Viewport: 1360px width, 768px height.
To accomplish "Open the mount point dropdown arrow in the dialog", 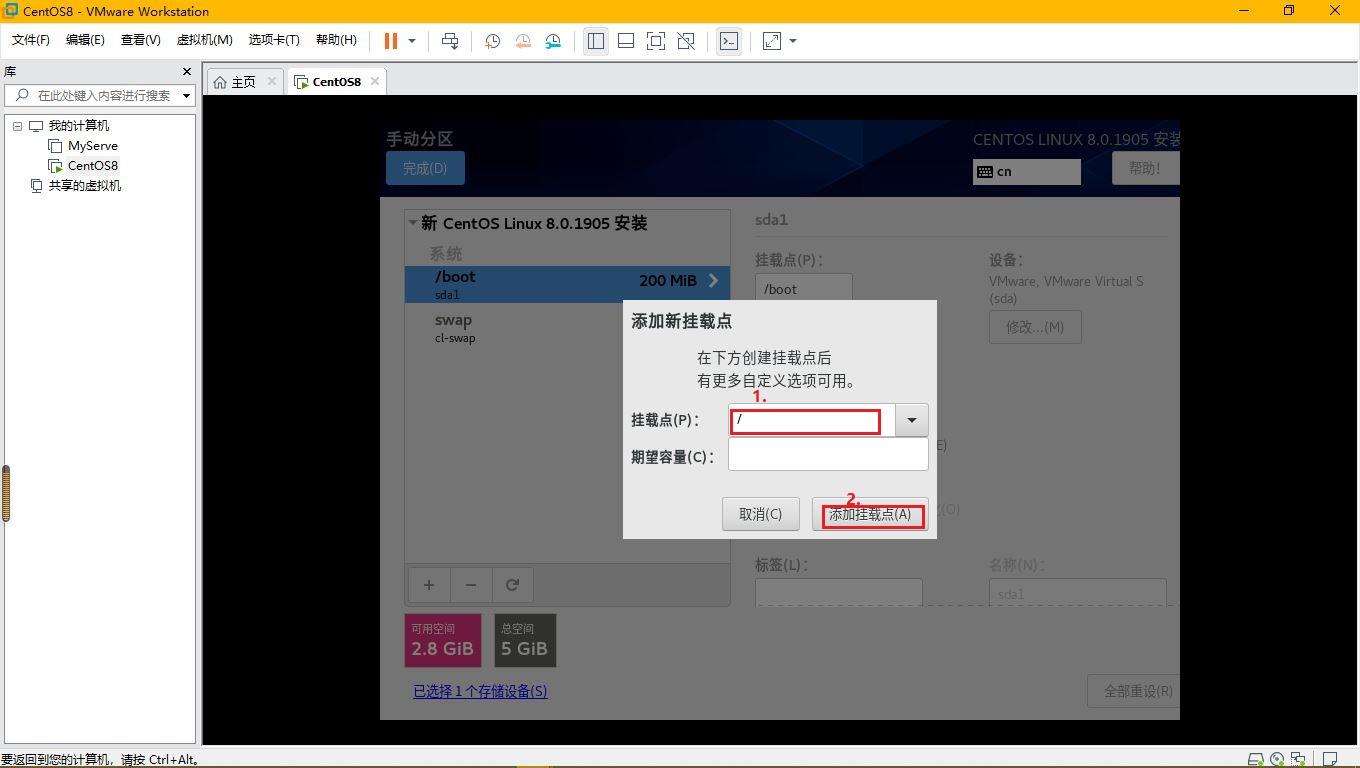I will click(x=911, y=420).
